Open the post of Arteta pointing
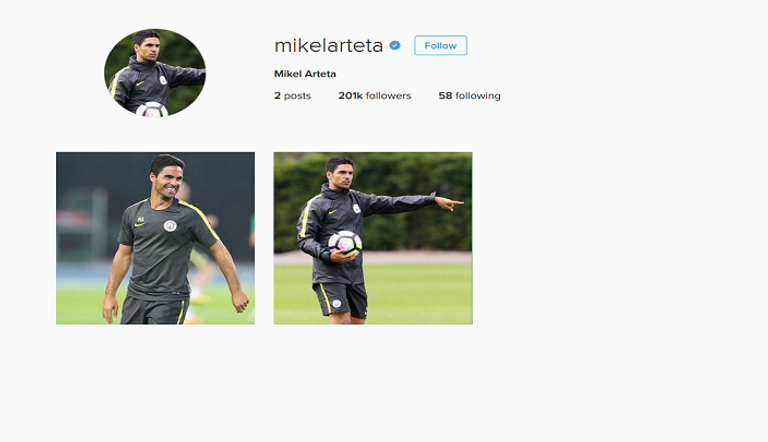 click(x=373, y=238)
